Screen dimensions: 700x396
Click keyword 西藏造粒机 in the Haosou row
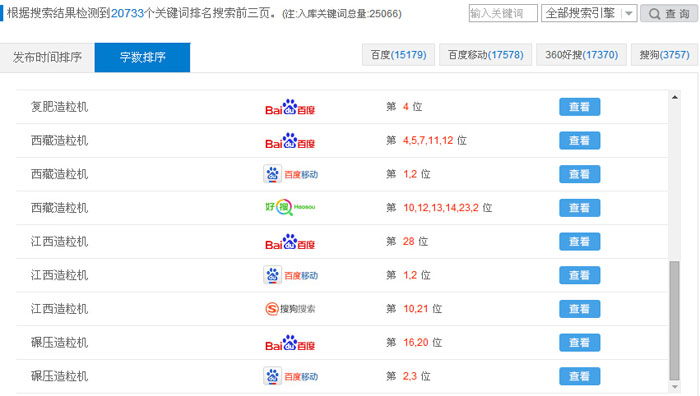point(59,208)
